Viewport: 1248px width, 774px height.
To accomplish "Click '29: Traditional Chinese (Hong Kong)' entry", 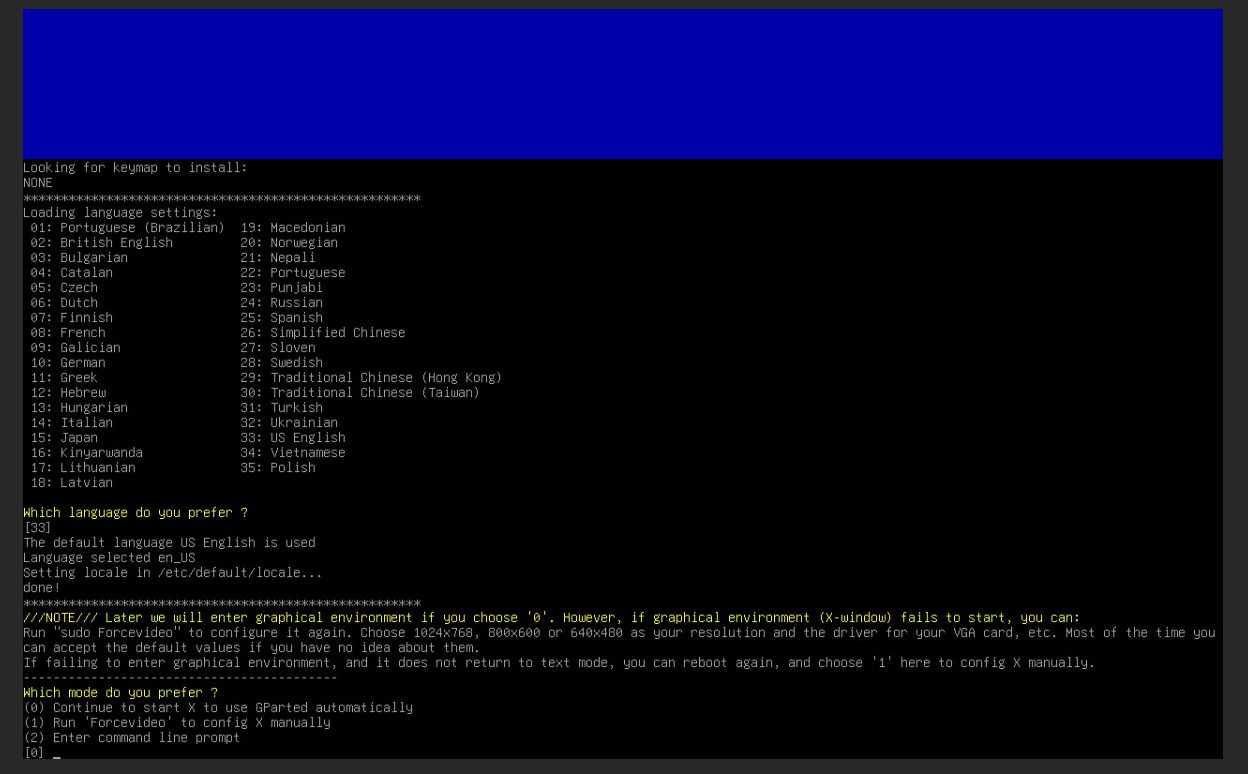I will coord(371,378).
